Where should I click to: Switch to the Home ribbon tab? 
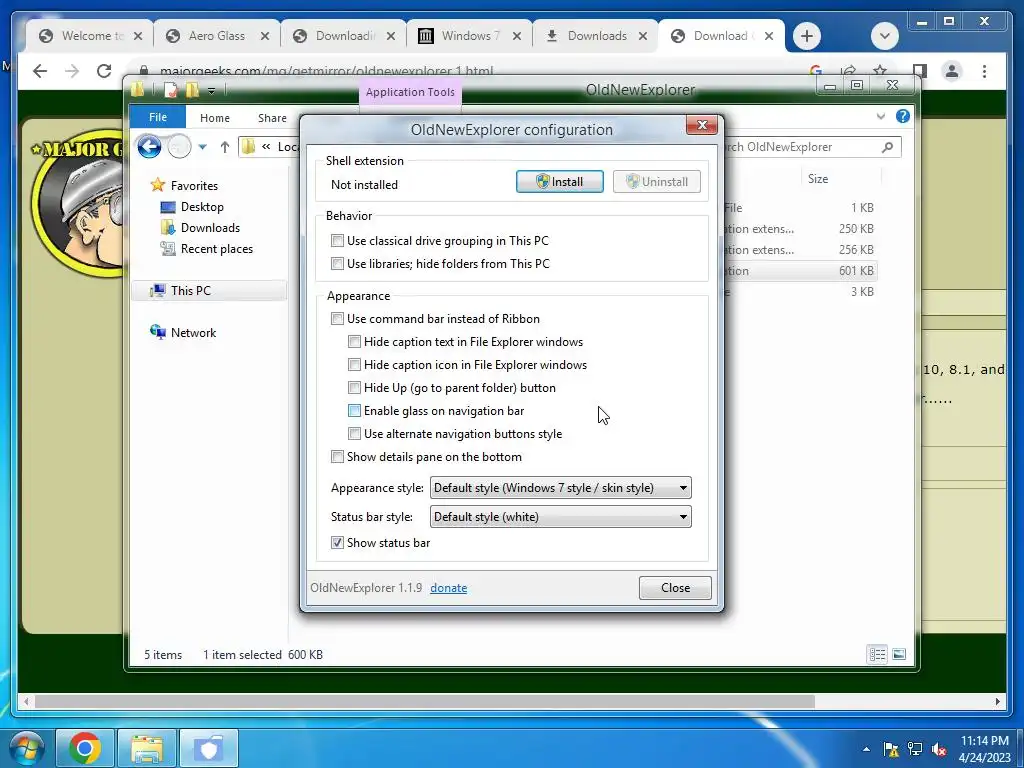215,118
